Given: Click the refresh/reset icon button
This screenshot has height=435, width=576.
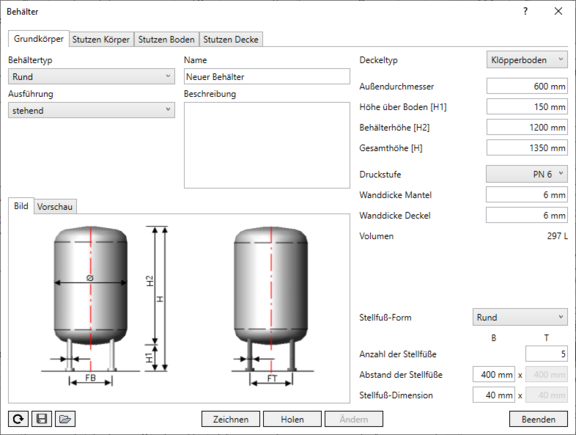Looking at the screenshot, I should 18,419.
